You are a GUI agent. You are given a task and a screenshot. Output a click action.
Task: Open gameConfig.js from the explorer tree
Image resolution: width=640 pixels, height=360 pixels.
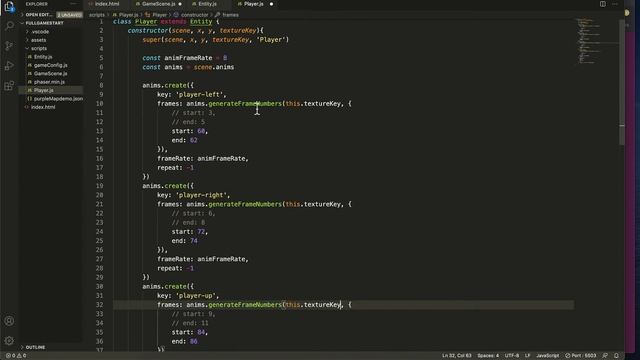(51, 65)
